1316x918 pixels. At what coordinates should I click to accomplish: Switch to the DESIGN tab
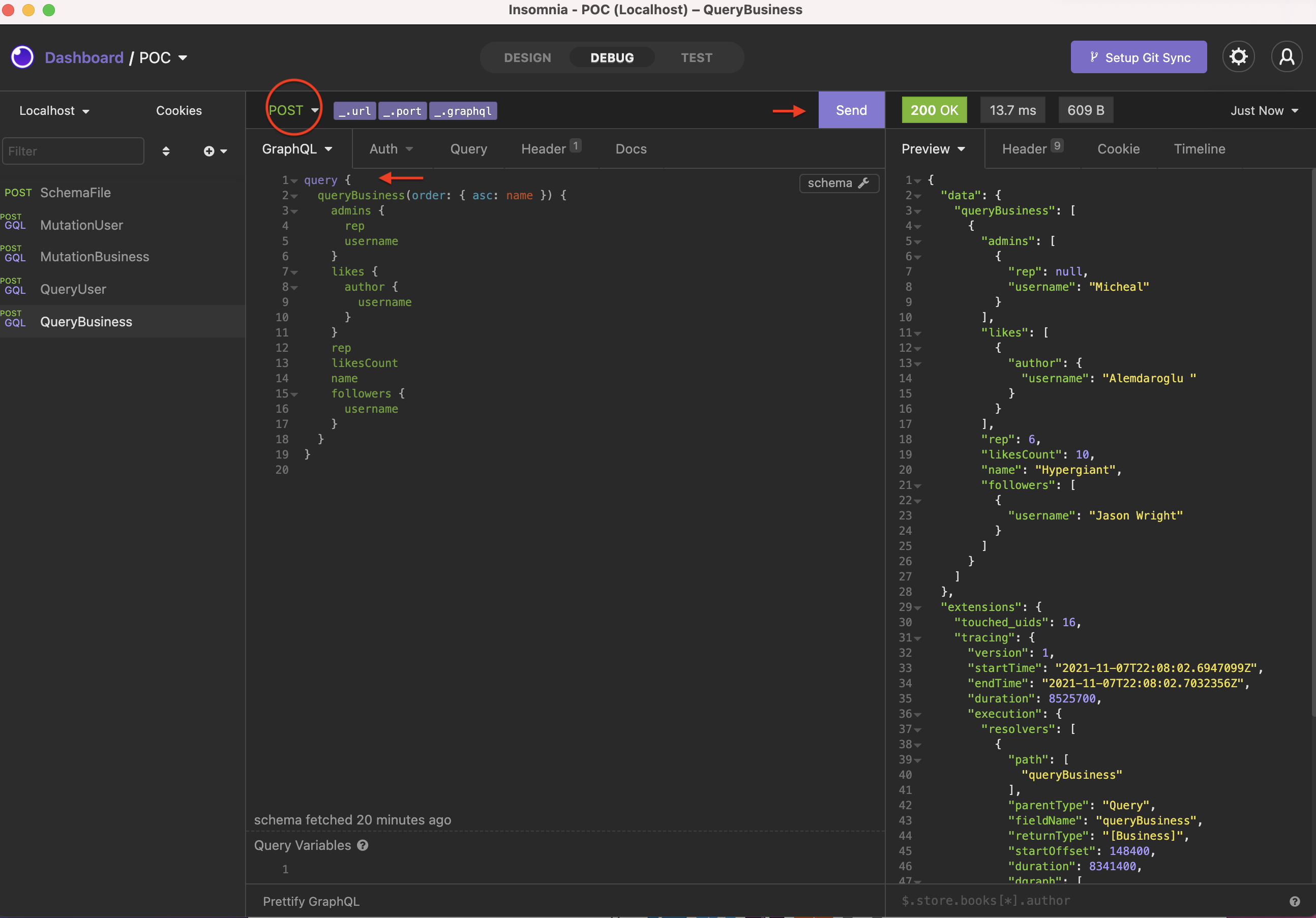tap(527, 57)
